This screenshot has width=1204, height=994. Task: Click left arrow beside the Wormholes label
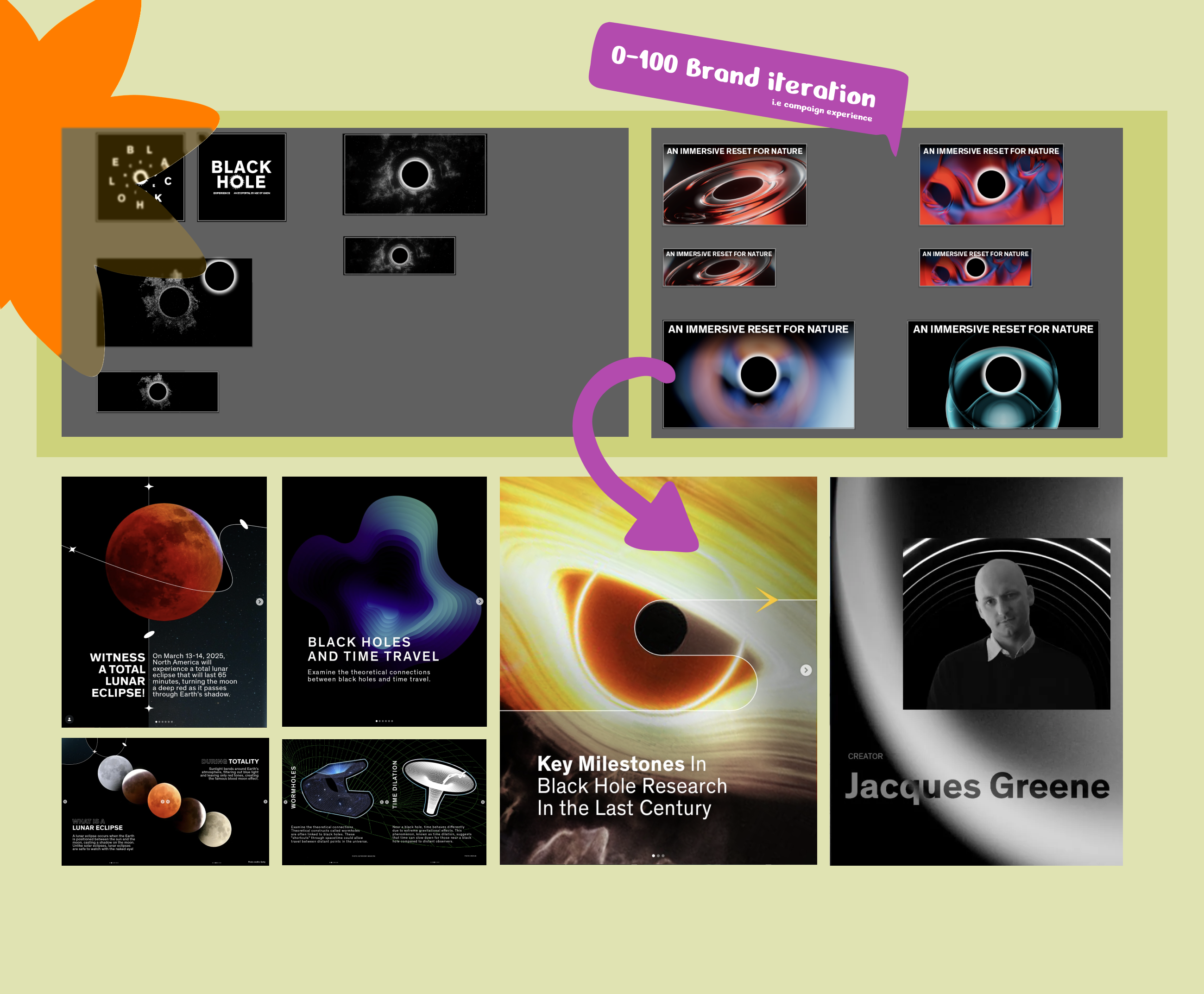point(286,802)
